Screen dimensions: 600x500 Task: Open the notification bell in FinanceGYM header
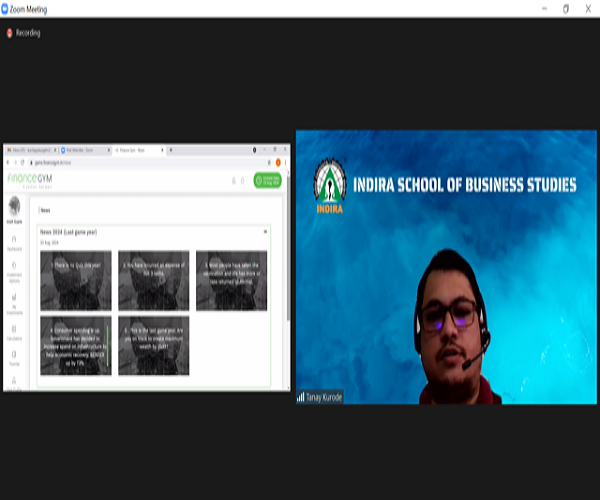pyautogui.click(x=233, y=181)
